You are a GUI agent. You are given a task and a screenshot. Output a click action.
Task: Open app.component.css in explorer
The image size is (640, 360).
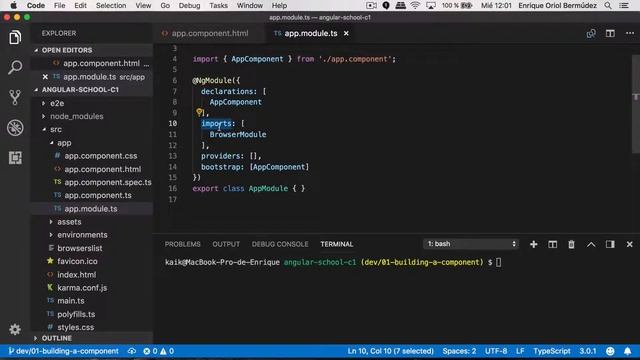[x=100, y=156]
